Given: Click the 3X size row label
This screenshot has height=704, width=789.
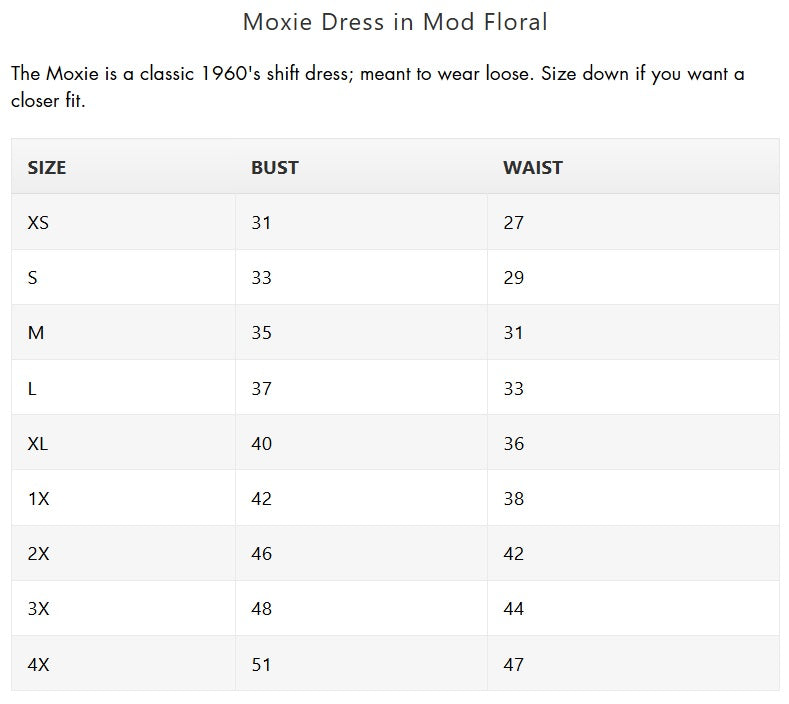Looking at the screenshot, I should point(39,608).
